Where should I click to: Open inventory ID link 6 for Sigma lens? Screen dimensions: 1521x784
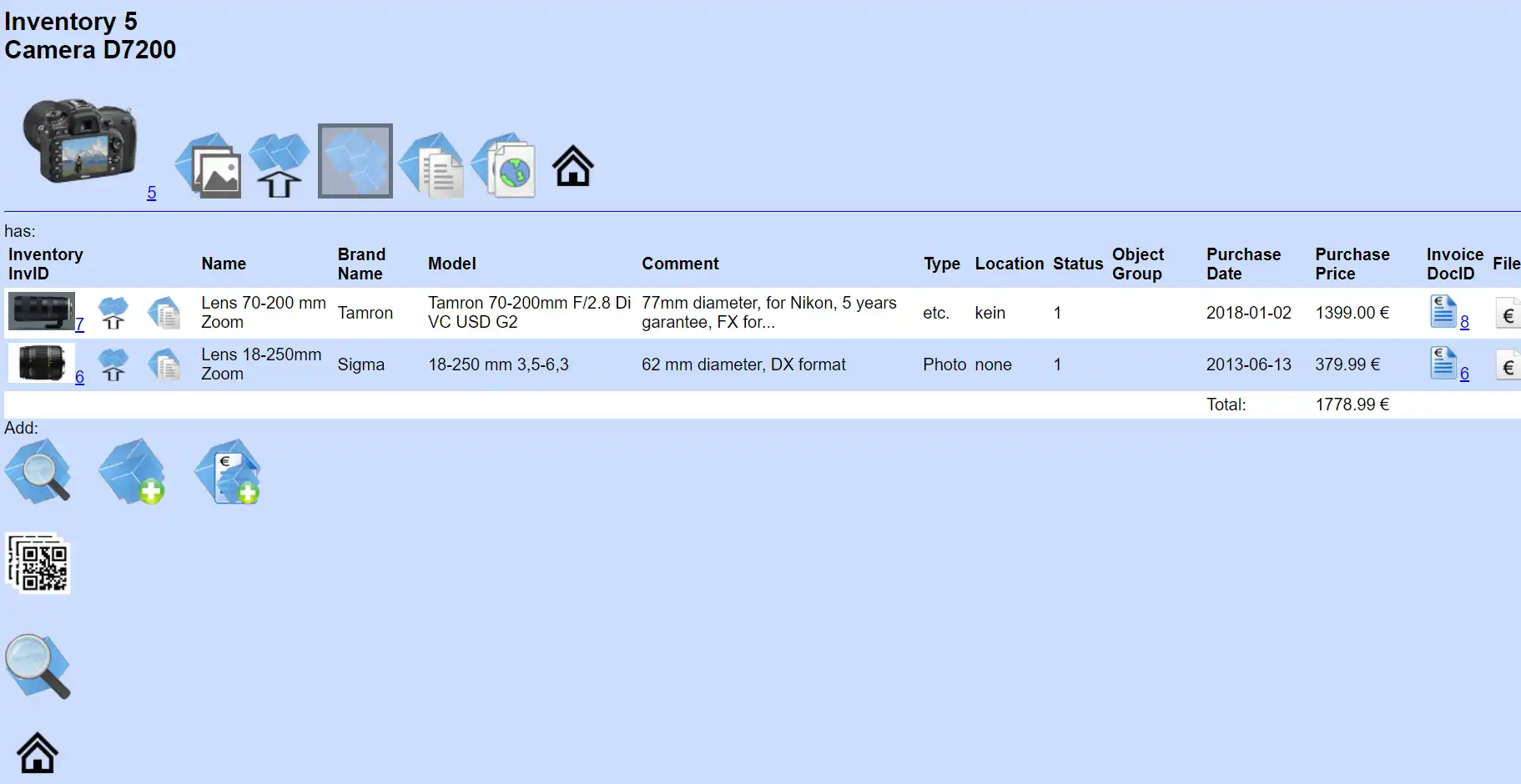79,377
